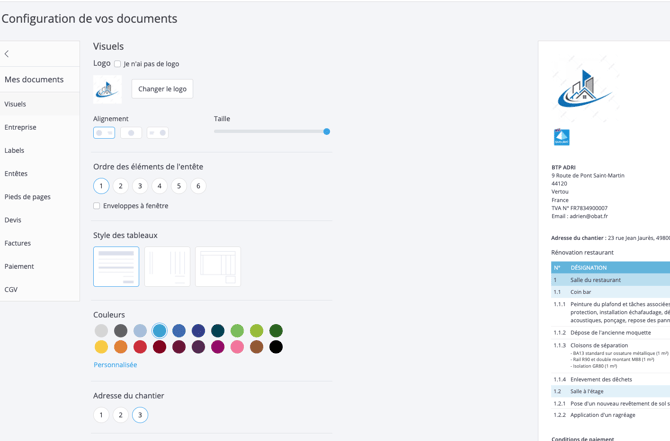
Task: Select right logo alignment icon
Action: pyautogui.click(x=158, y=133)
